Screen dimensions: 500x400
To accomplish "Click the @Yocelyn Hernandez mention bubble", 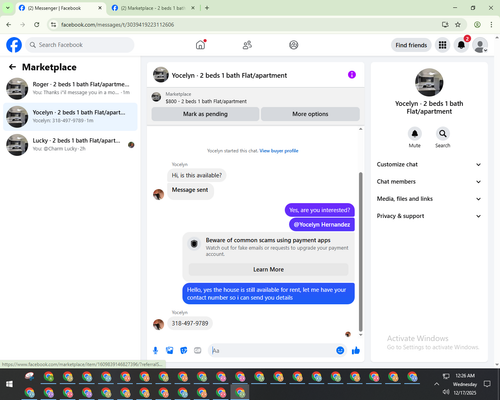I will (x=322, y=225).
